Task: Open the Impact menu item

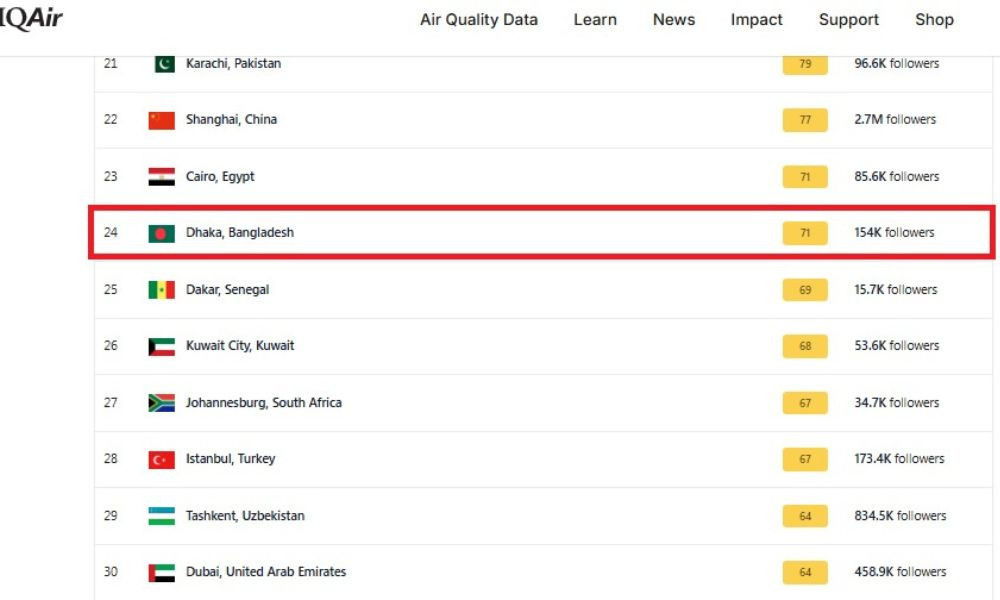Action: pyautogui.click(x=756, y=20)
